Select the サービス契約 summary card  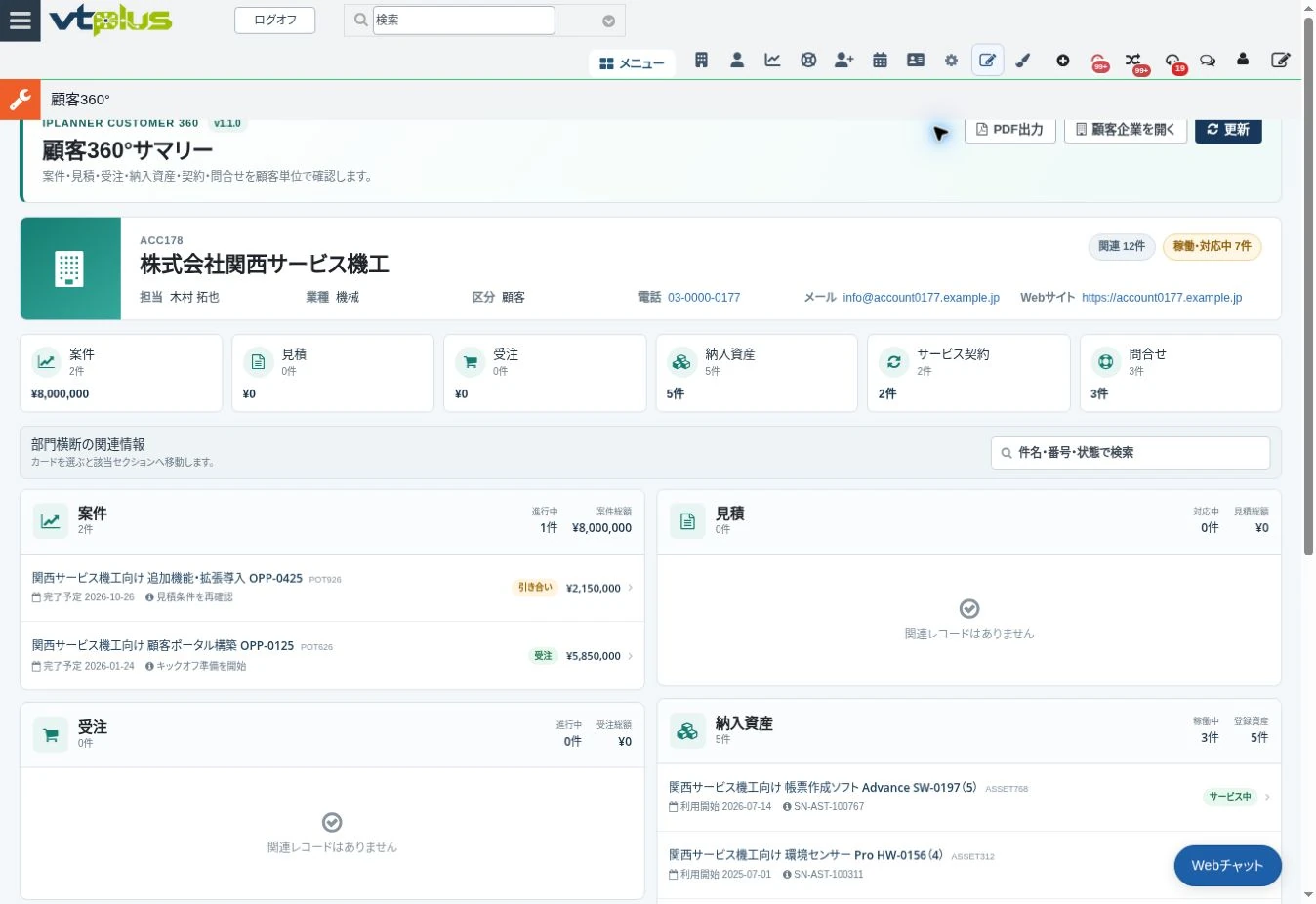tap(968, 373)
